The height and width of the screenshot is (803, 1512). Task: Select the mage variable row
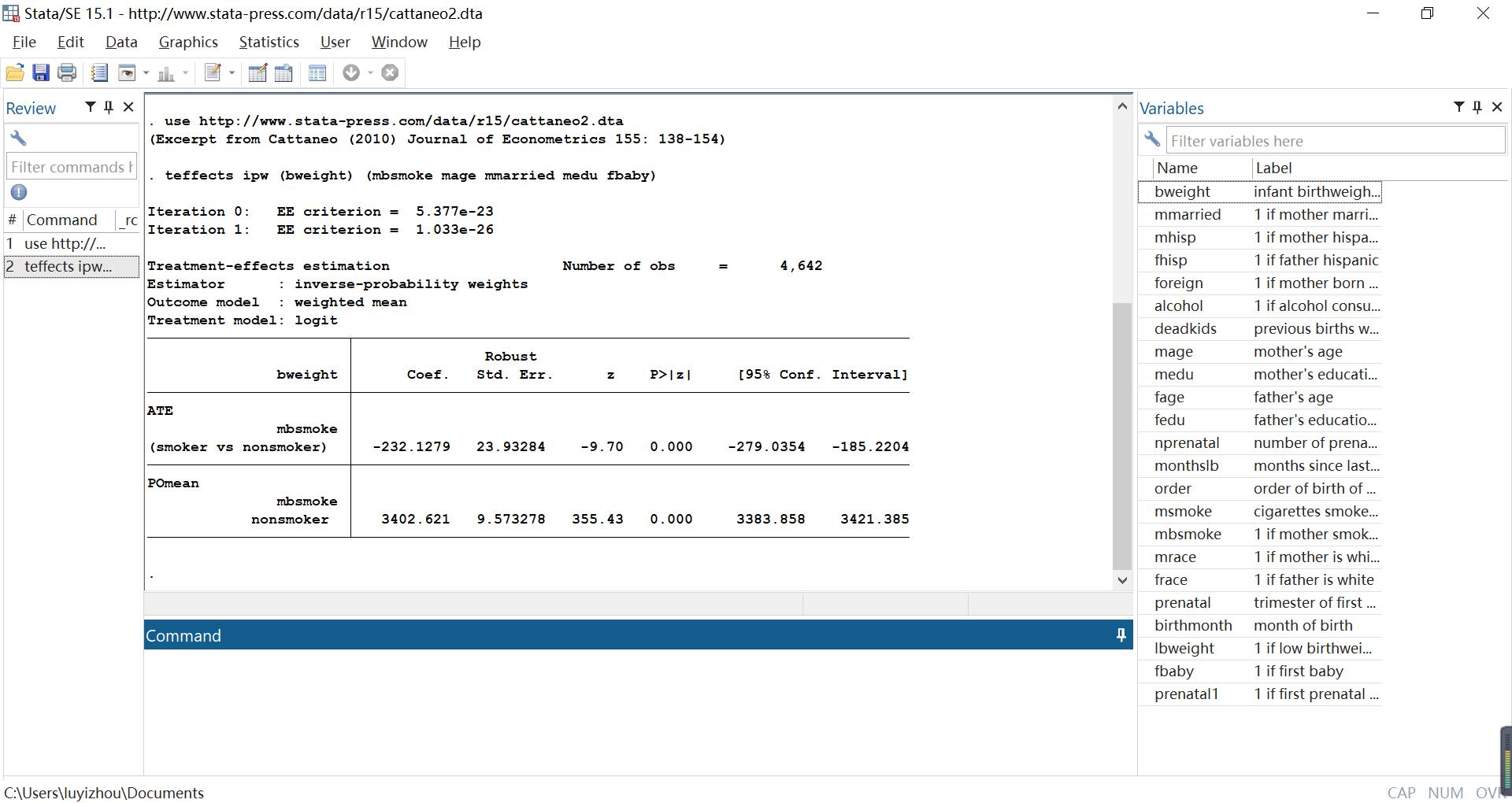tap(1260, 352)
